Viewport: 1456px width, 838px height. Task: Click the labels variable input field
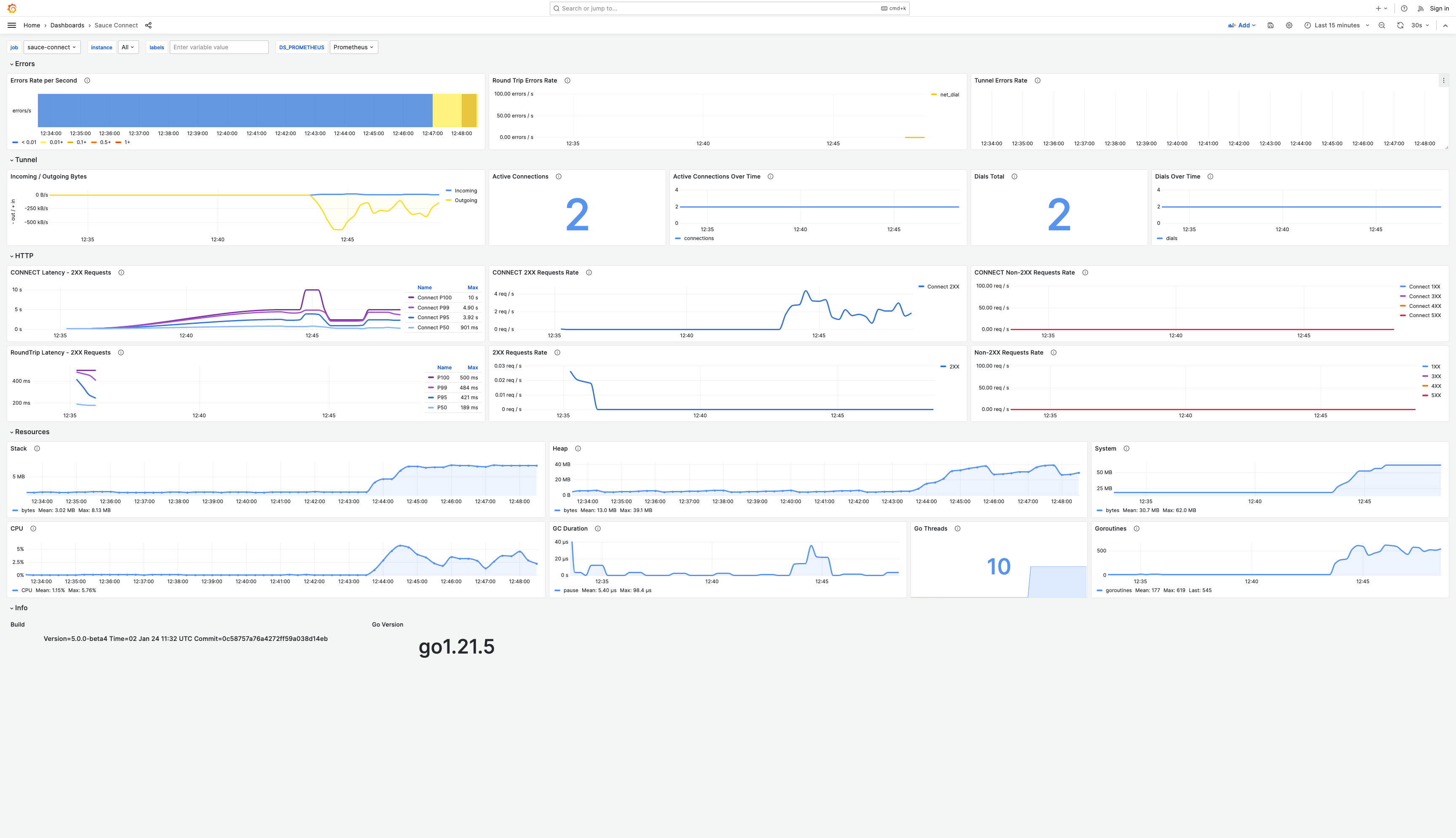[x=219, y=47]
